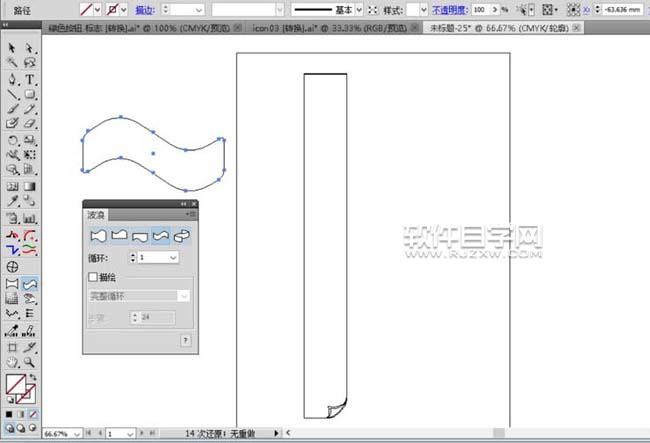650x443 pixels.
Task: Choose the first bulge wave shape preset
Action: pos(99,236)
